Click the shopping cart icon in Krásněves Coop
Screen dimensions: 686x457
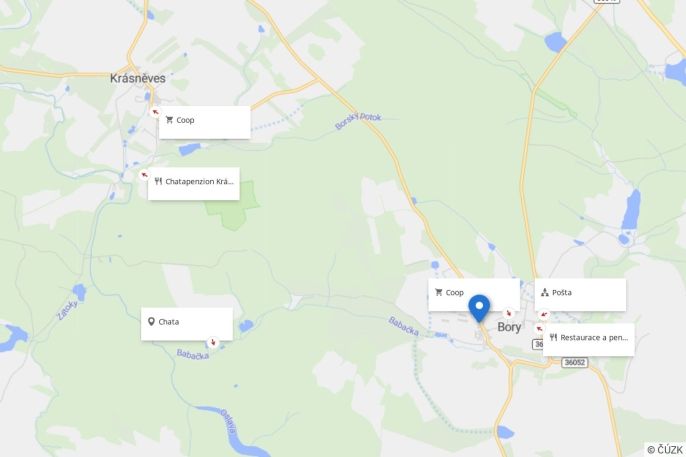(x=169, y=120)
